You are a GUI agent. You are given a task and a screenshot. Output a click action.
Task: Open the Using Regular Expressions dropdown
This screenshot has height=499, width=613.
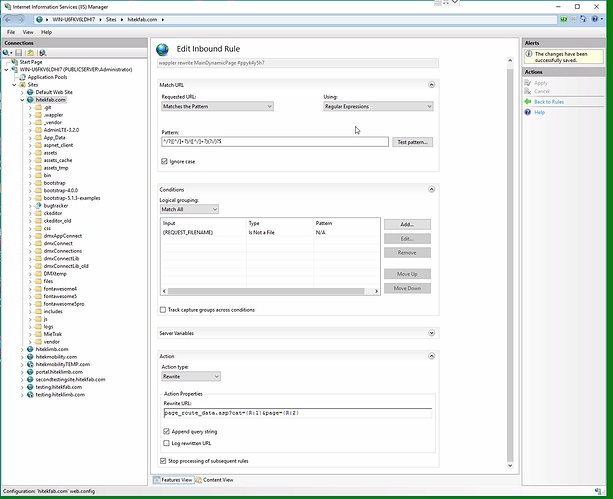point(377,106)
